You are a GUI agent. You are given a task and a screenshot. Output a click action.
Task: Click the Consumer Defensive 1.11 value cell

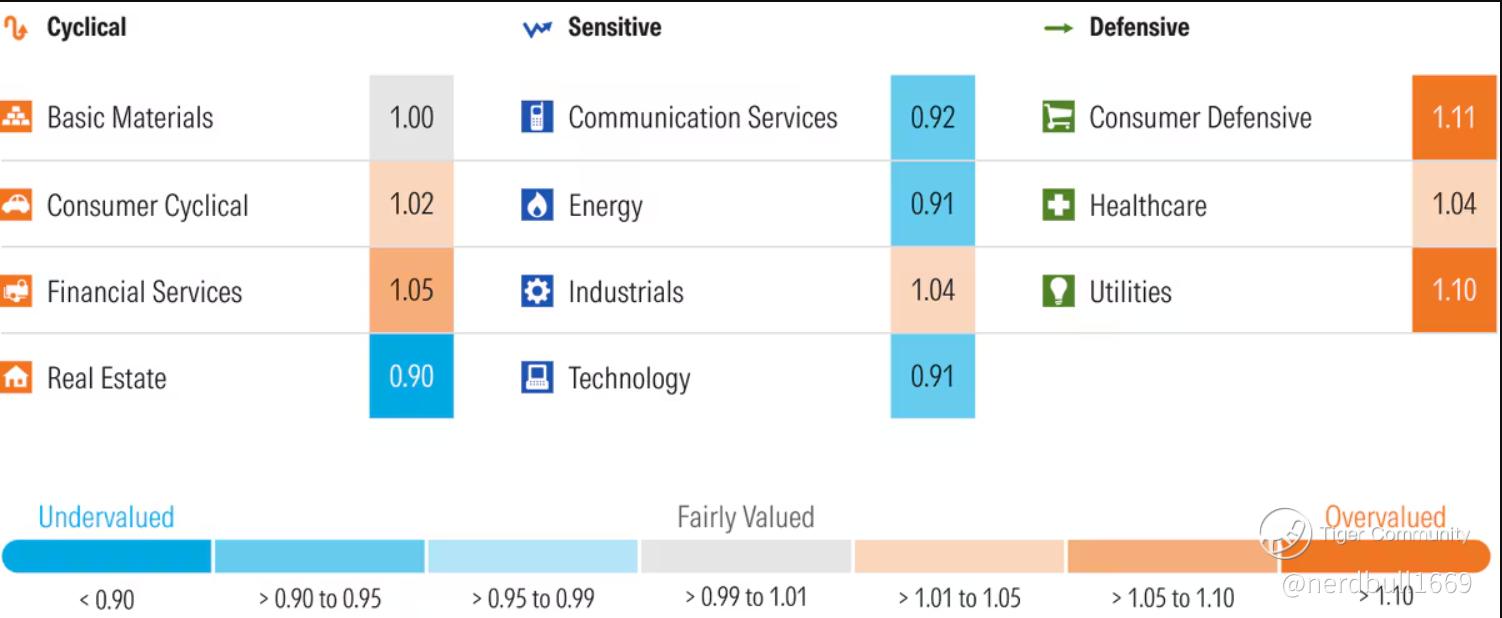coord(1454,117)
